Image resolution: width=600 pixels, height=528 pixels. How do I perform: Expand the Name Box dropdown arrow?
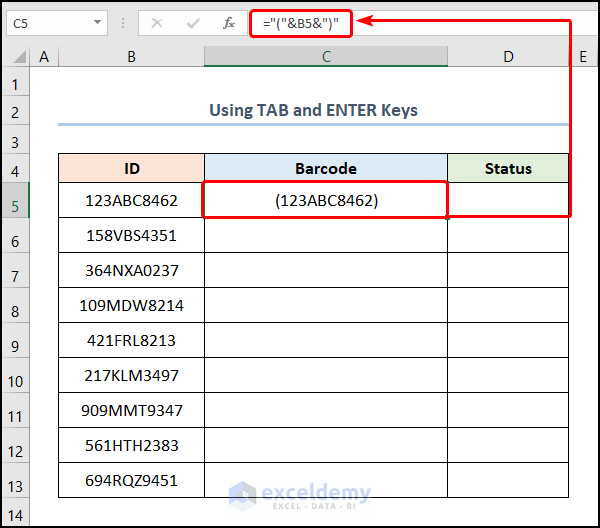click(98, 23)
